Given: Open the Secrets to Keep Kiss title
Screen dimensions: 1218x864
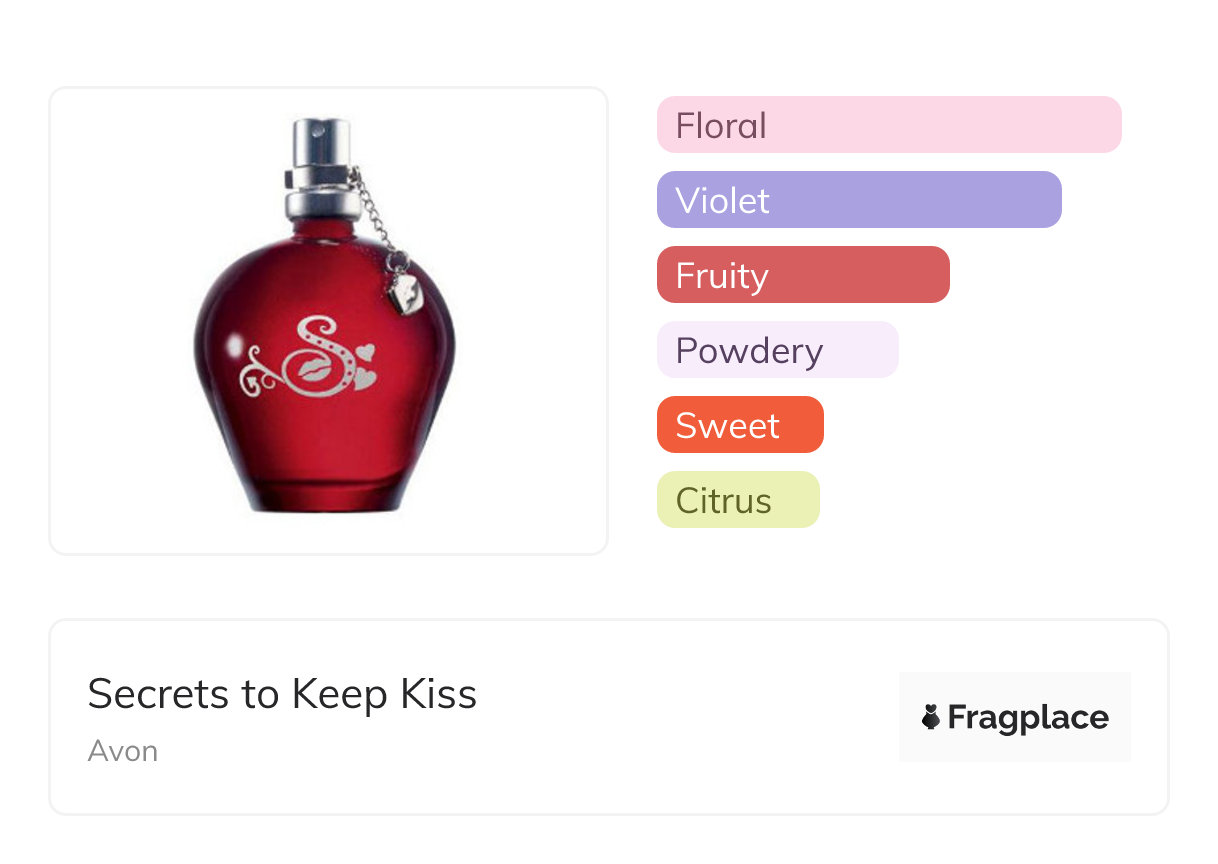Looking at the screenshot, I should coord(282,694).
